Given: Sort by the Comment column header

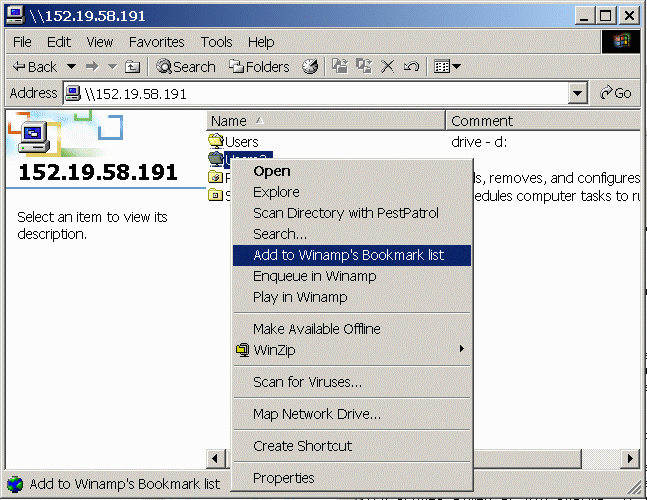Looking at the screenshot, I should coord(543,121).
